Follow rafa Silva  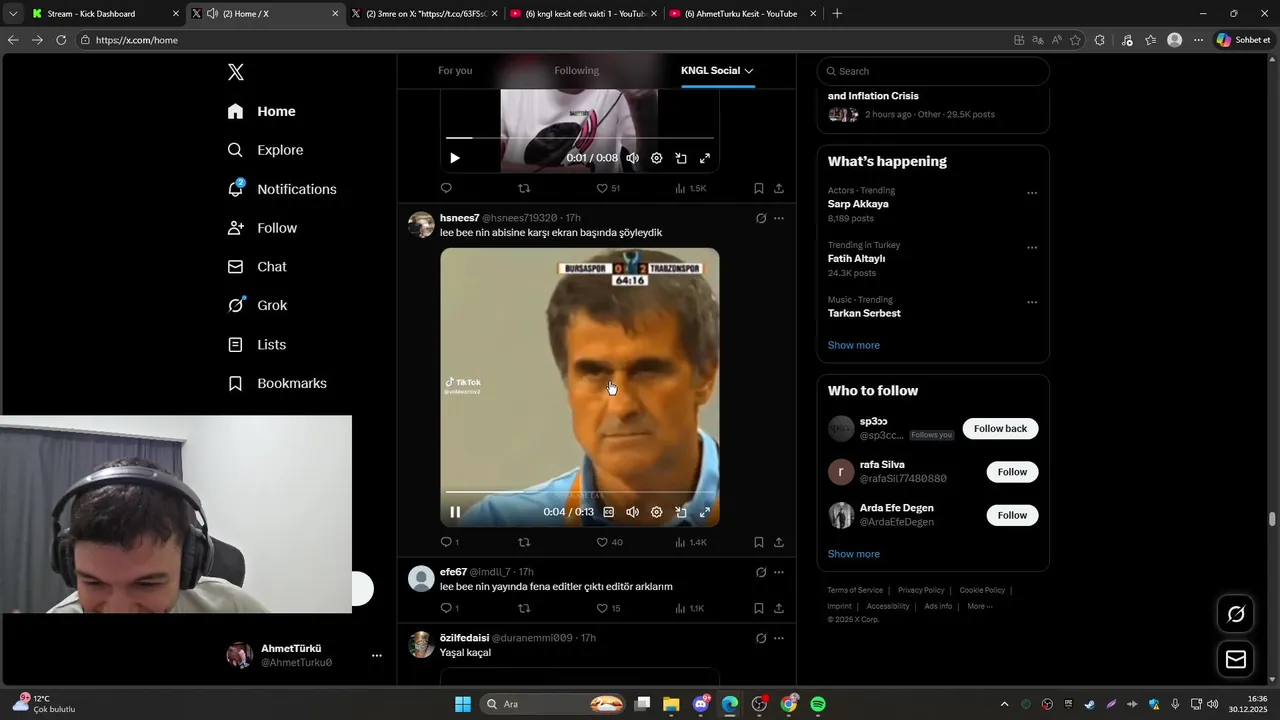point(1012,472)
